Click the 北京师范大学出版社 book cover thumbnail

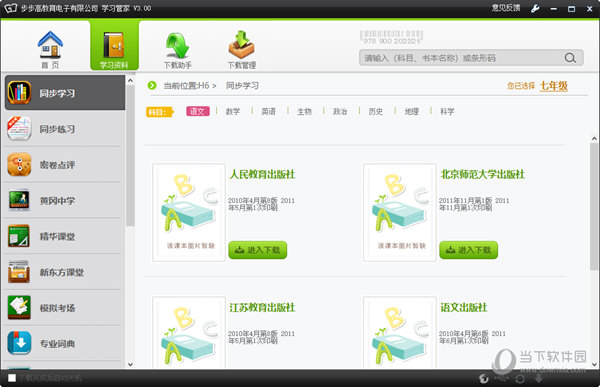pos(400,212)
